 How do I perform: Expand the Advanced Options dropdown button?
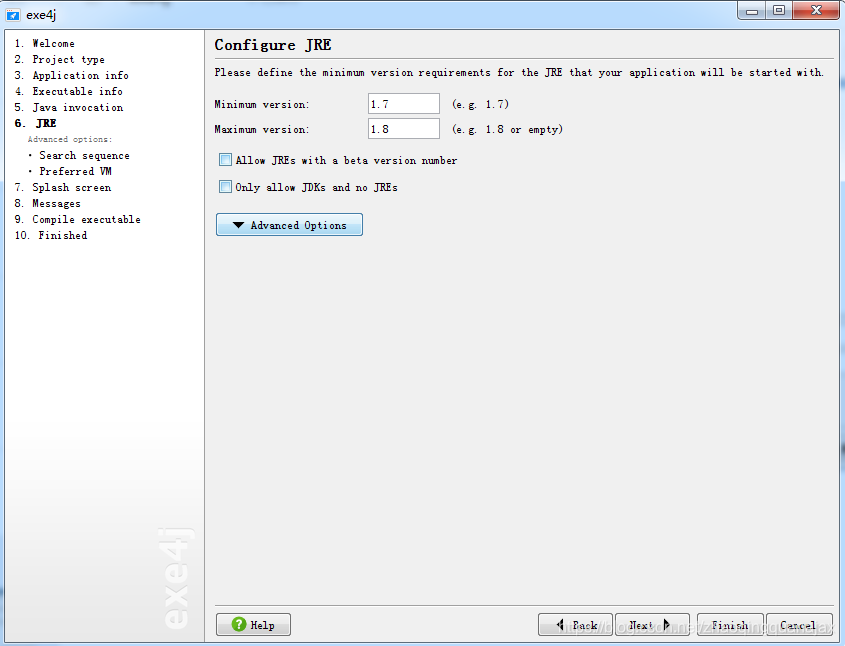pyautogui.click(x=289, y=225)
